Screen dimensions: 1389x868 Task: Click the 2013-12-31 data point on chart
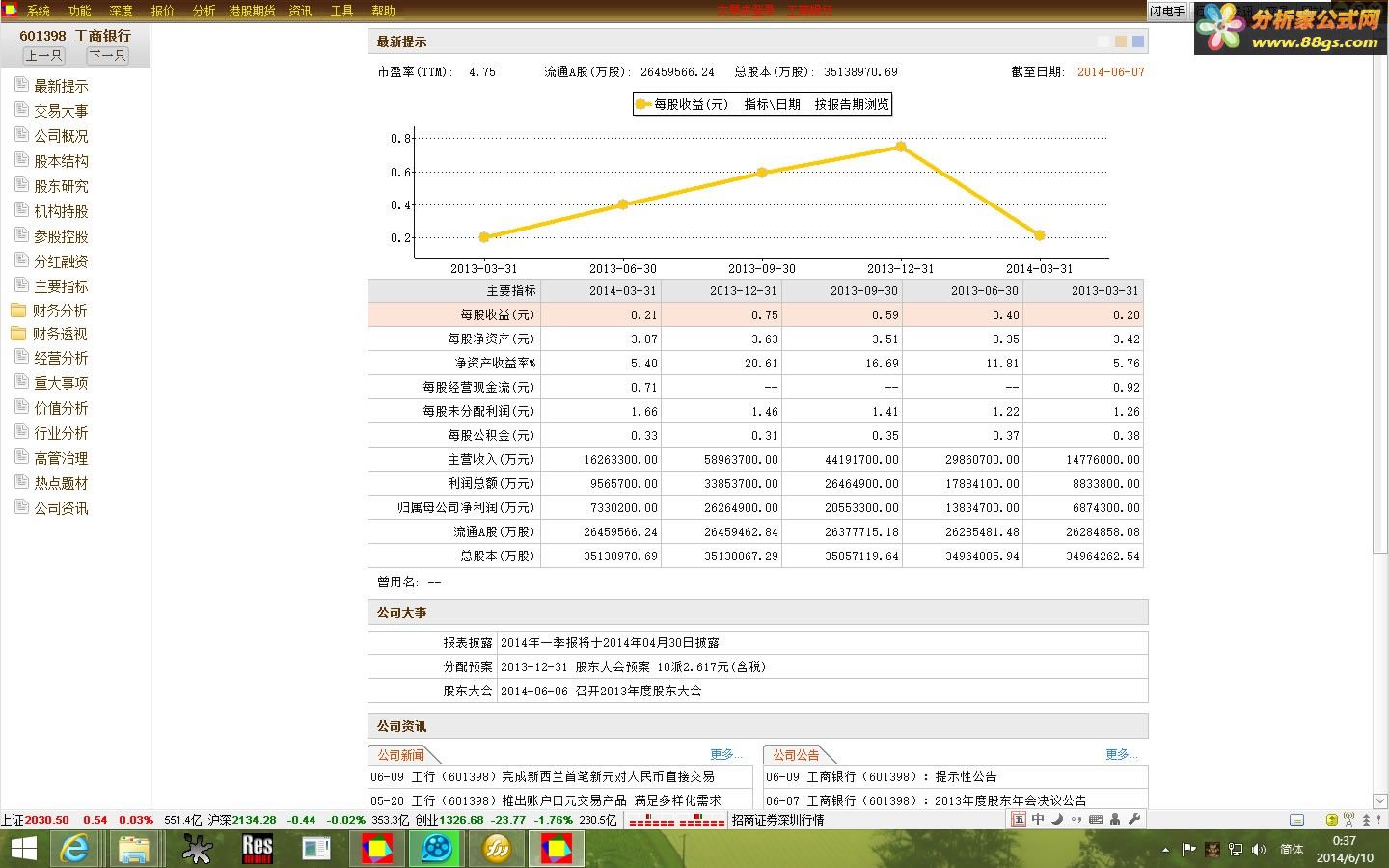coord(901,147)
